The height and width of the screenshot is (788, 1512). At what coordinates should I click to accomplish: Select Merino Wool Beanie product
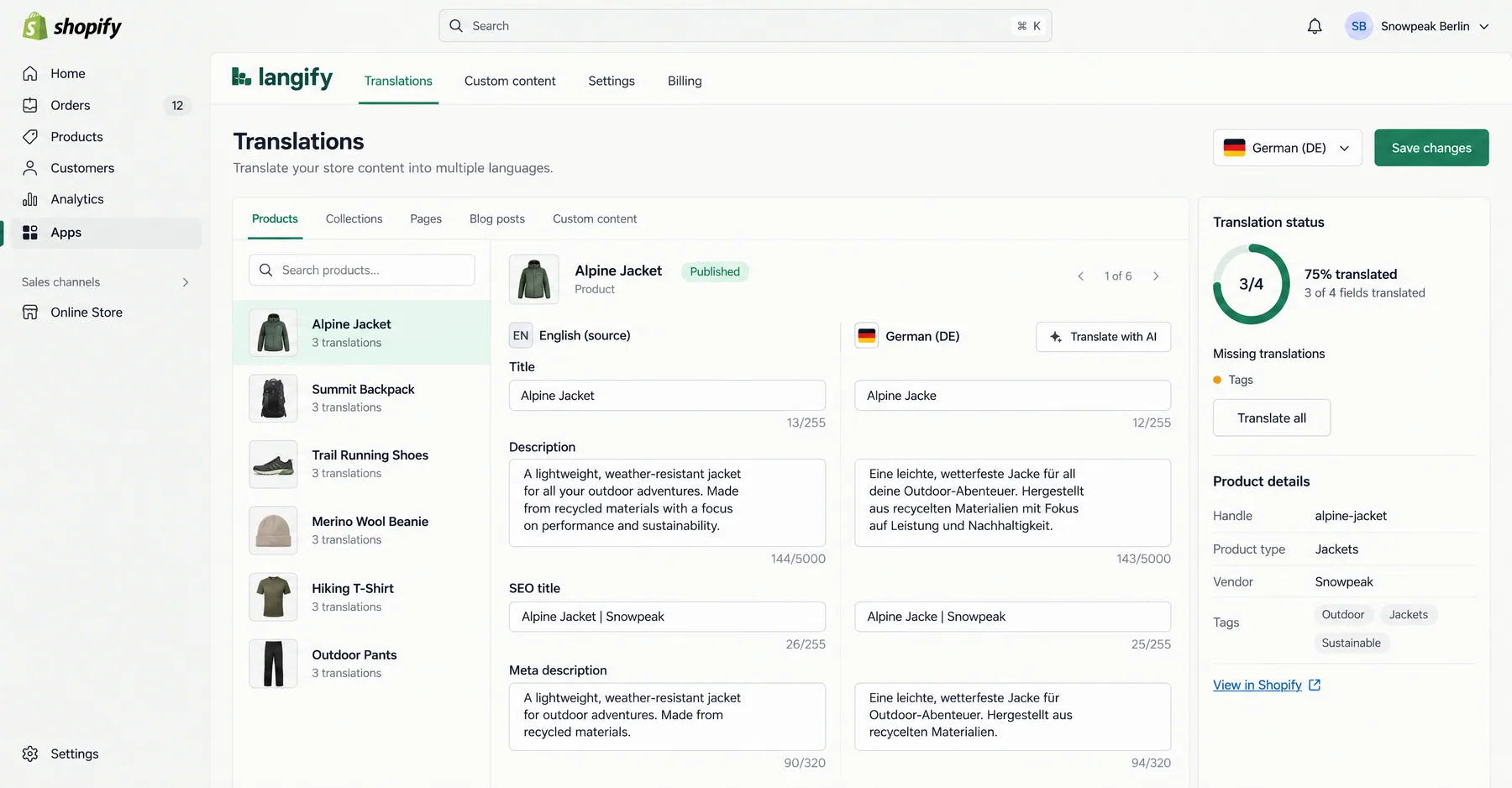(361, 530)
